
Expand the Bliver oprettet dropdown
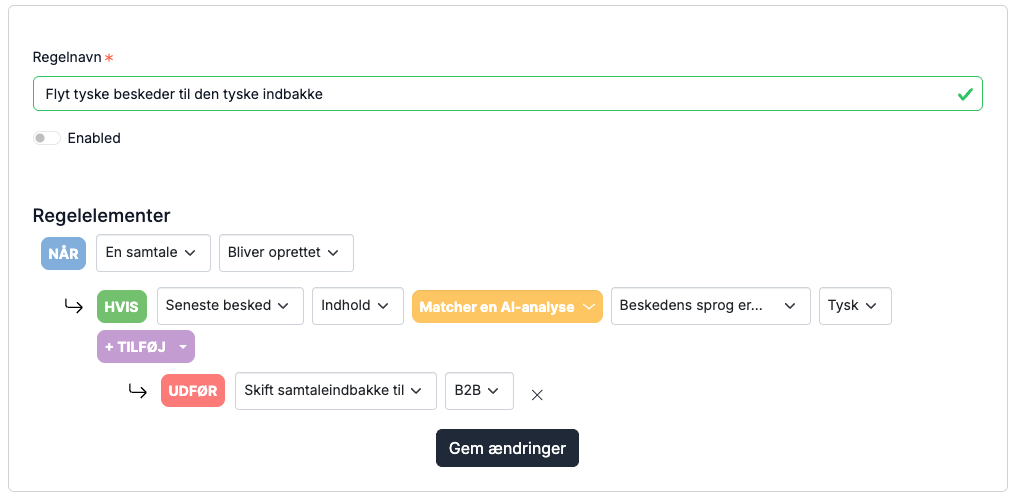pyautogui.click(x=286, y=253)
